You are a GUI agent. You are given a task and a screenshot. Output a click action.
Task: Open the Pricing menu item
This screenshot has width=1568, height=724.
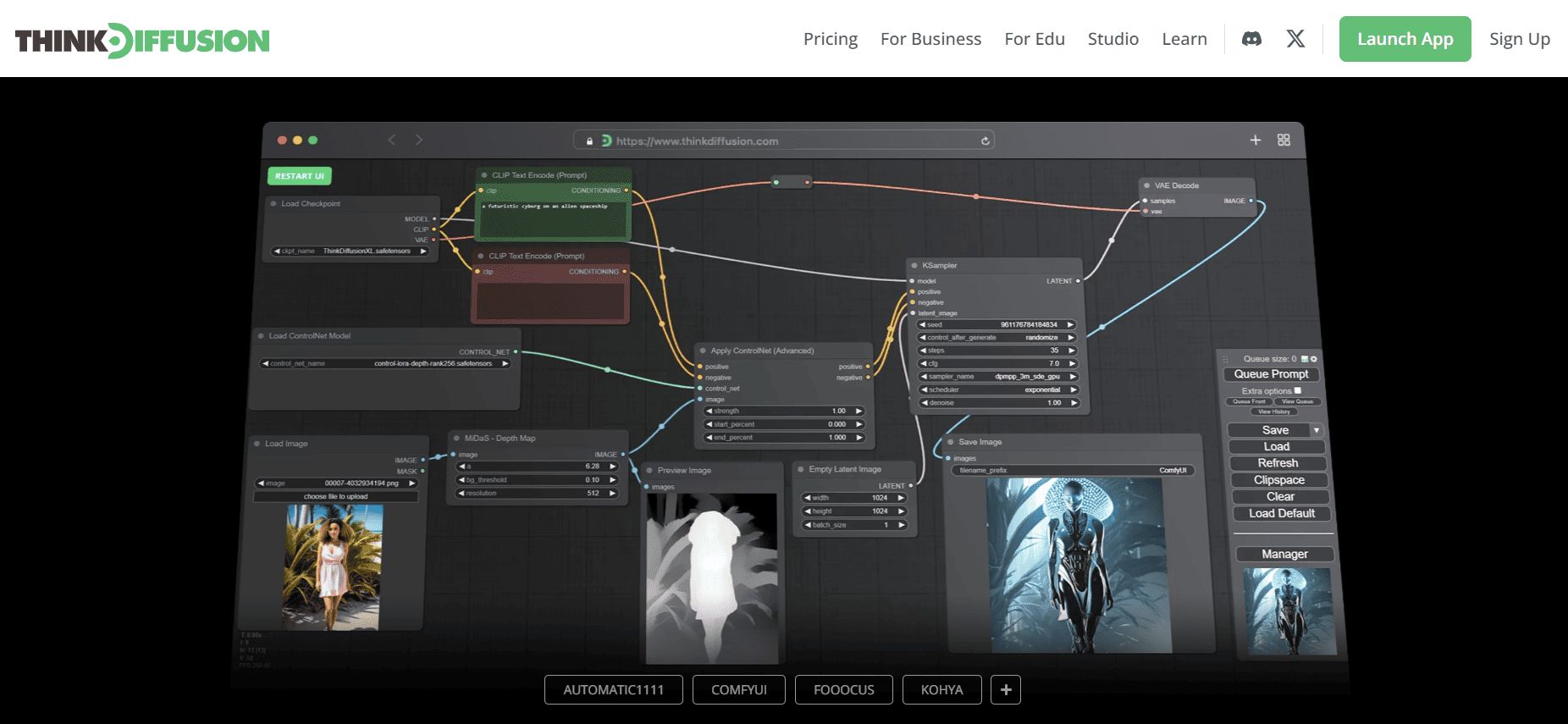[x=830, y=39]
